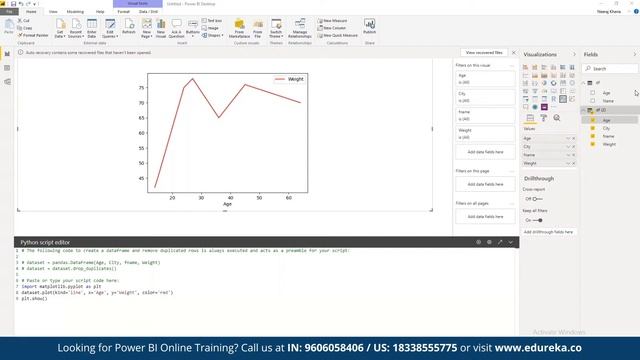Switch to the View tab
This screenshot has height=360, width=640.
(x=53, y=11)
